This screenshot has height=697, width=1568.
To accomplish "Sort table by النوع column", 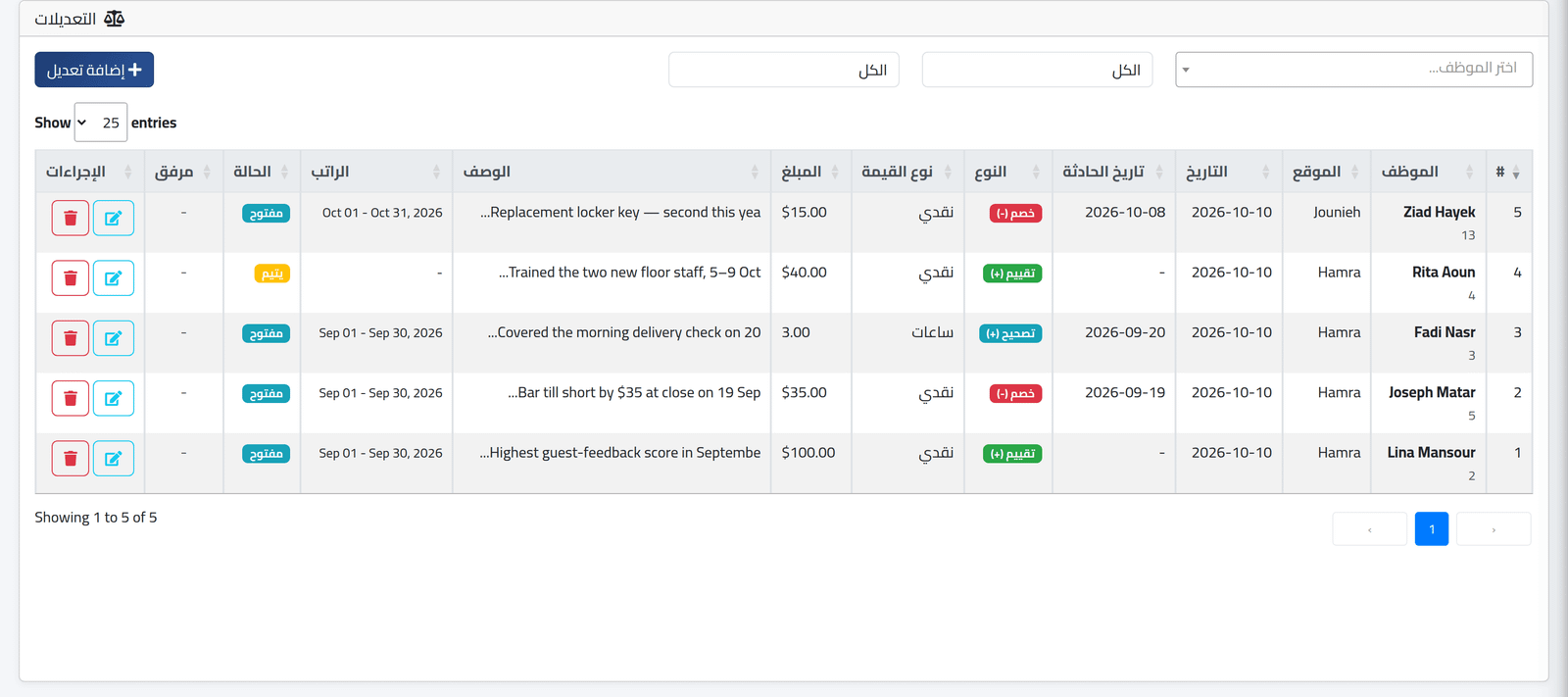I will (1007, 172).
